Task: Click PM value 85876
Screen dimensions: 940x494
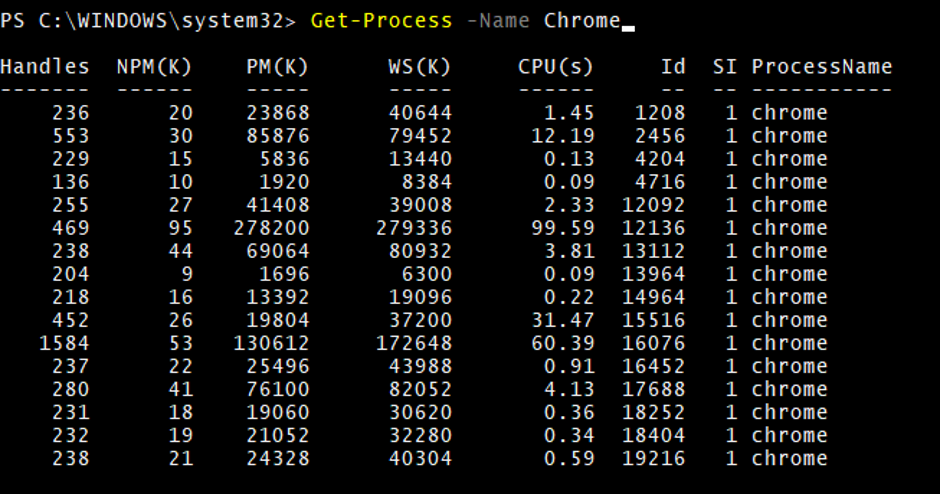Action: tap(278, 136)
